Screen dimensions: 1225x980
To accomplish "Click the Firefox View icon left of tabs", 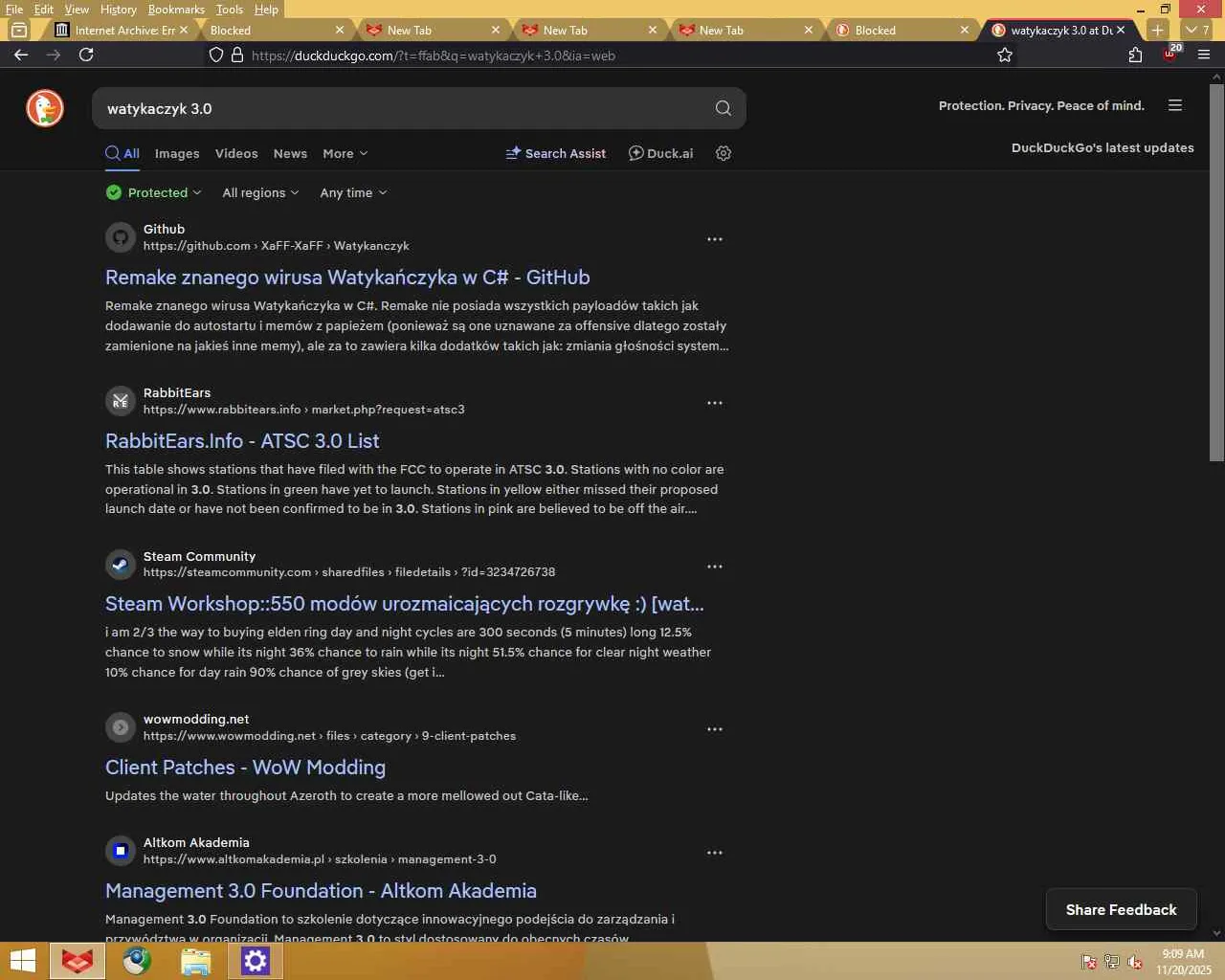I will click(x=18, y=30).
